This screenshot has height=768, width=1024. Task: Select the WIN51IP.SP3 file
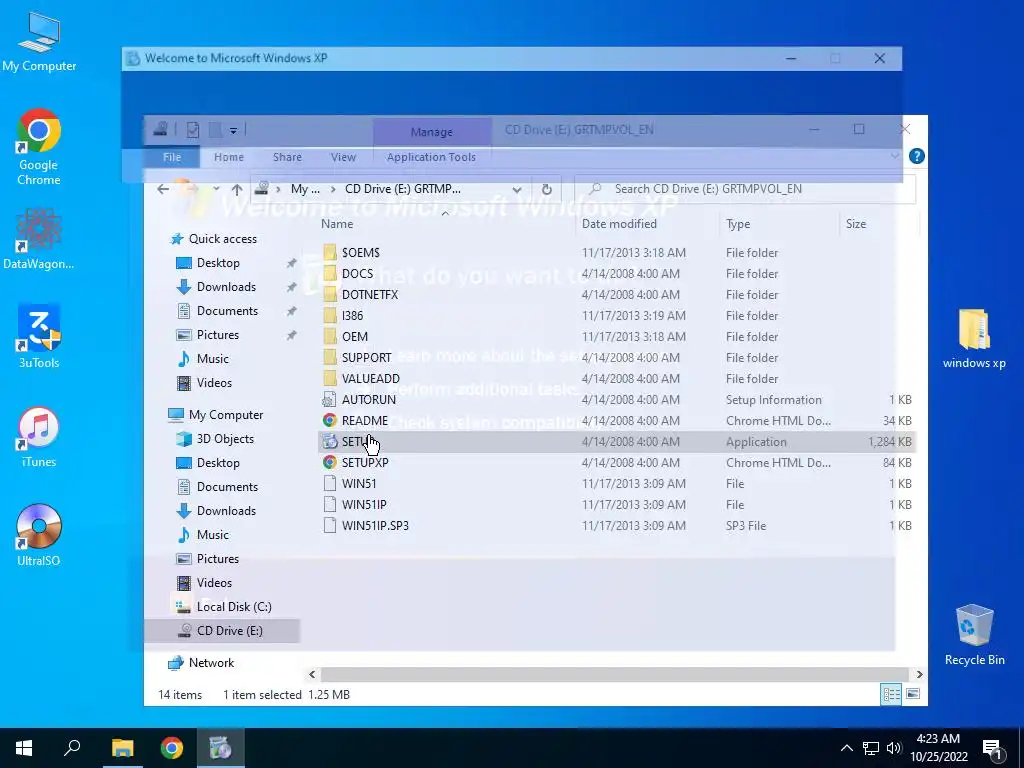tap(375, 526)
